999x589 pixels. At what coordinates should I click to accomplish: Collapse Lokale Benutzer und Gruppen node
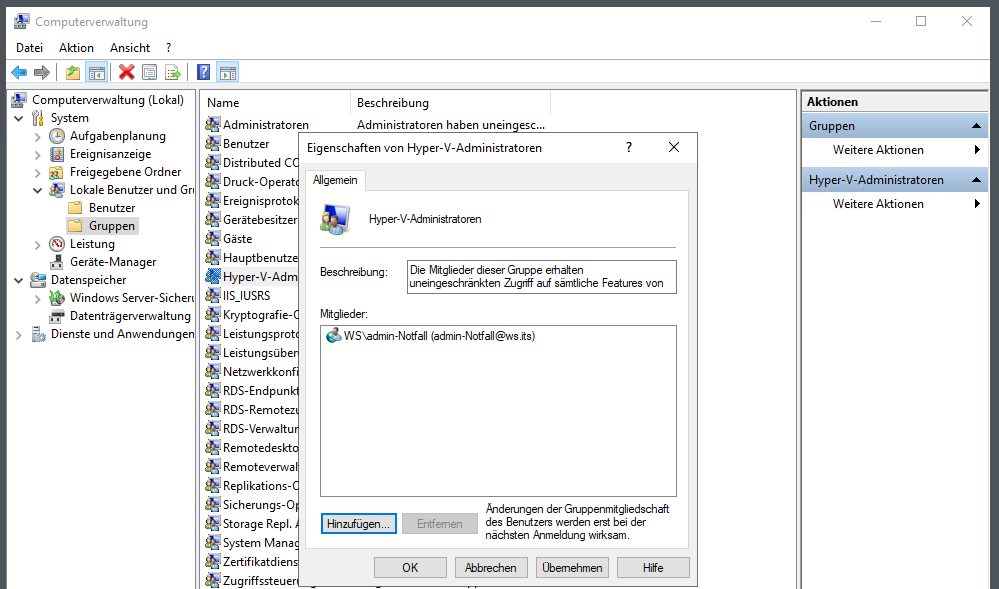pos(38,190)
